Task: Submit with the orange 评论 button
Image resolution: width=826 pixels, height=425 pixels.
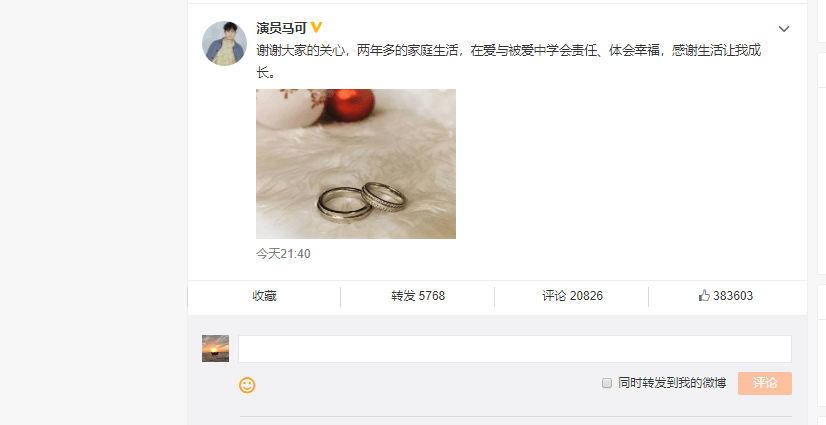Action: [x=765, y=383]
